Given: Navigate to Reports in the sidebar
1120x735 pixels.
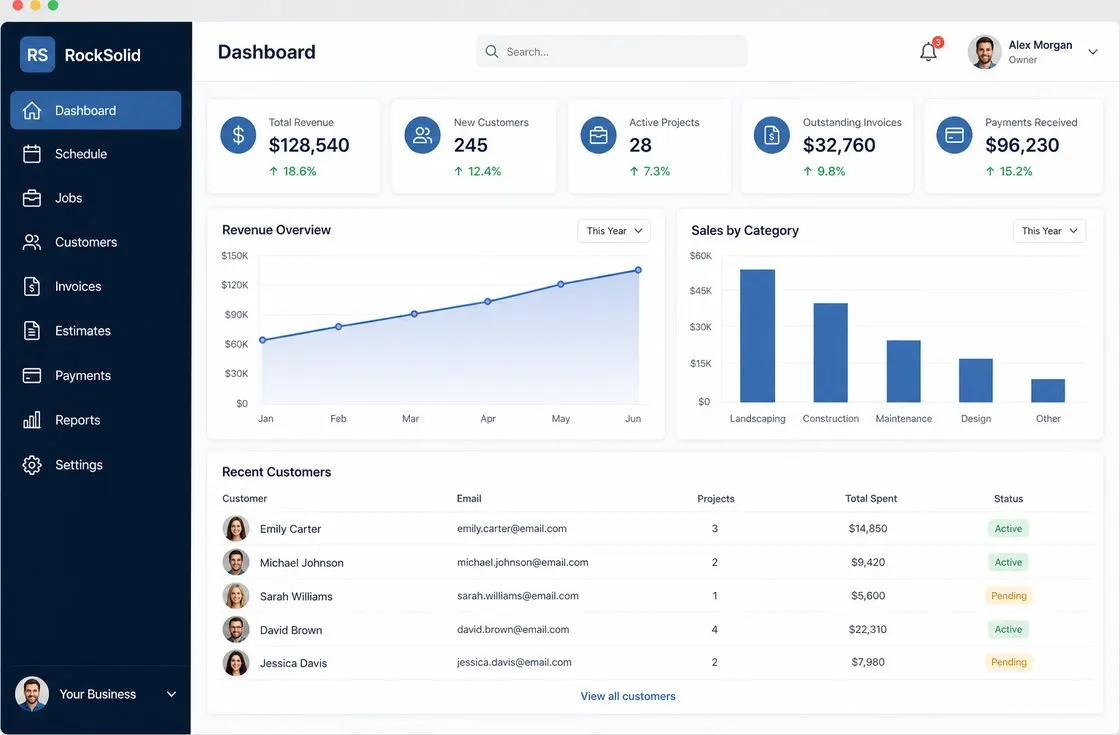Looking at the screenshot, I should [96, 420].
